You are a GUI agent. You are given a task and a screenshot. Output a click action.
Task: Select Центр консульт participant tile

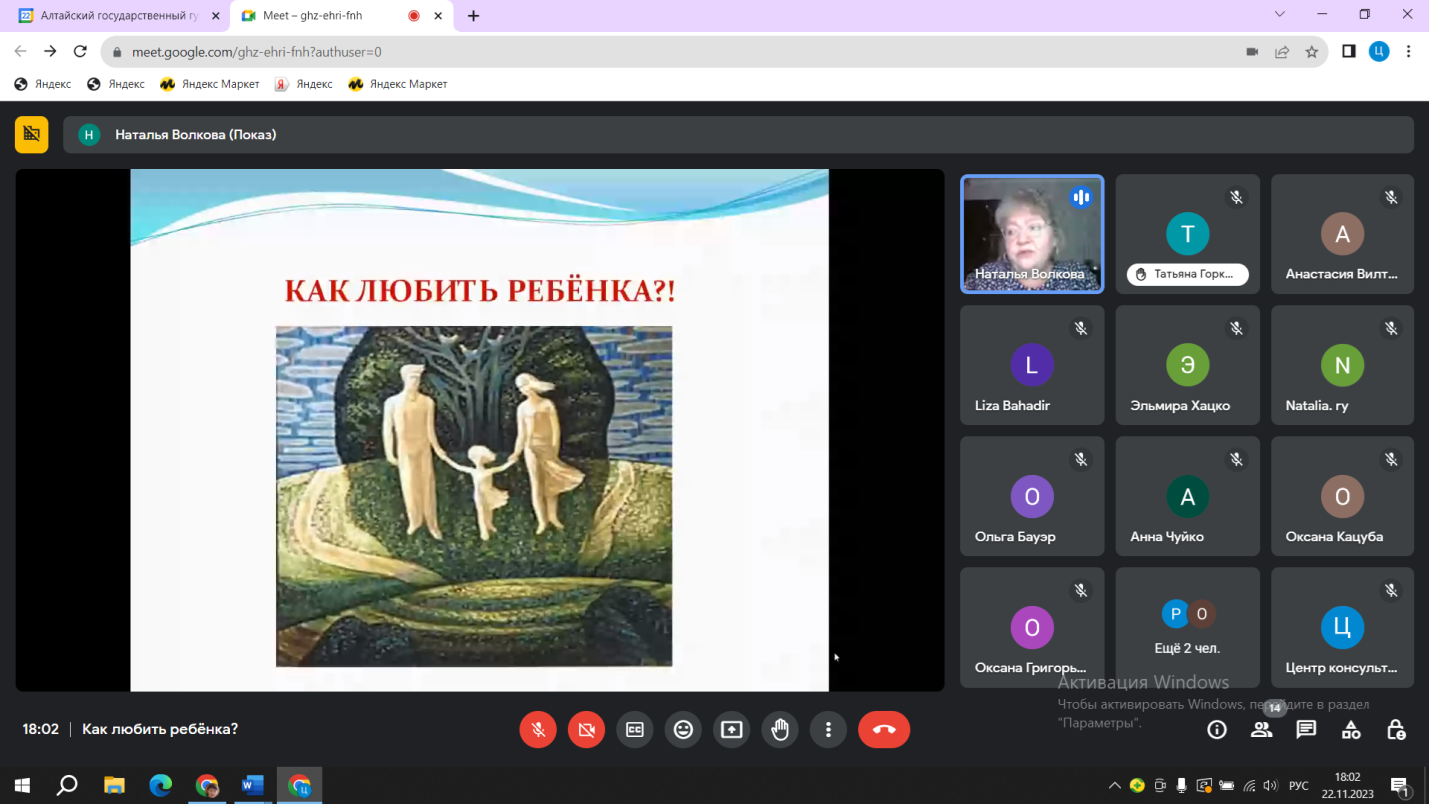pos(1342,627)
